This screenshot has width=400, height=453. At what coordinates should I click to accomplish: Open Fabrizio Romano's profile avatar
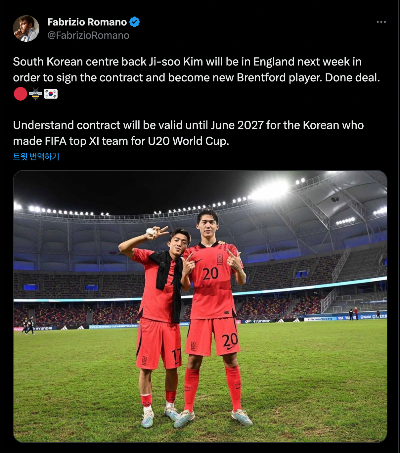point(26,28)
